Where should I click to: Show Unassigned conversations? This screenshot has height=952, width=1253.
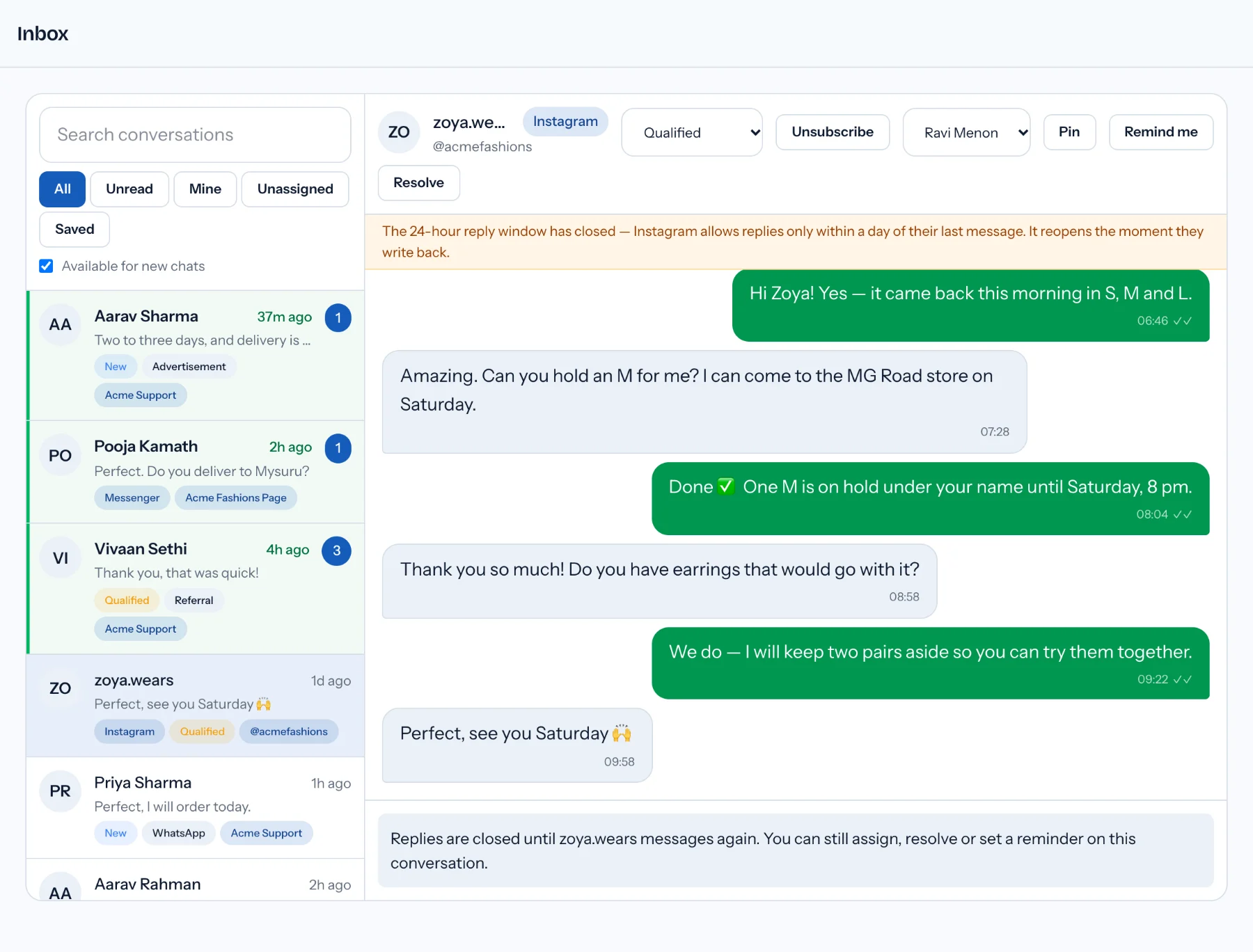pos(295,189)
